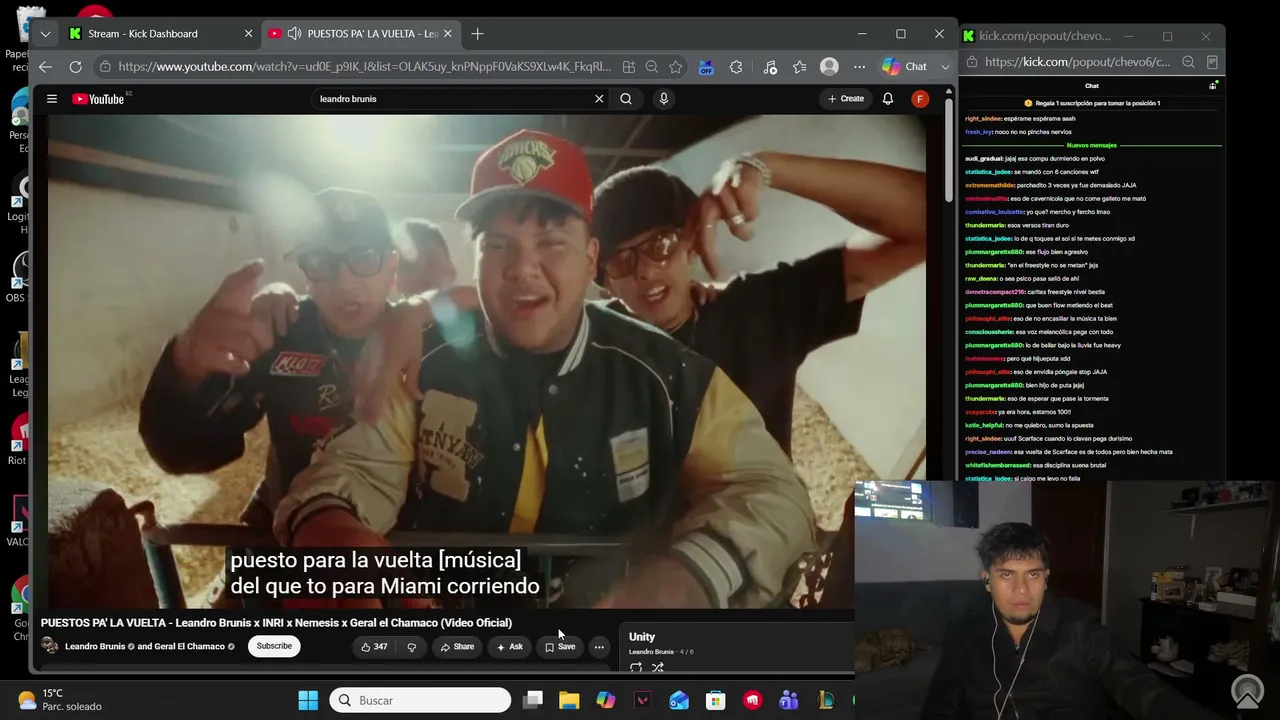Open browser Settings and more menu
1280x720 pixels.
pos(859,67)
